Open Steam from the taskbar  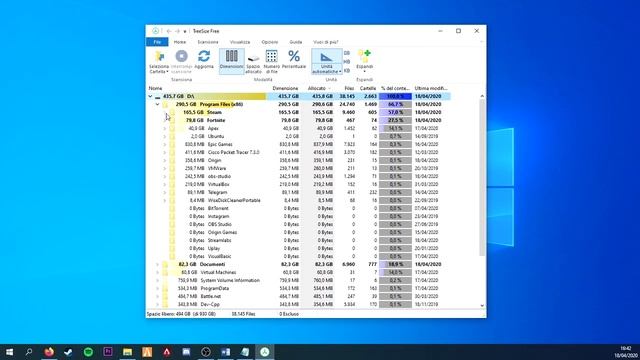[x=68, y=352]
